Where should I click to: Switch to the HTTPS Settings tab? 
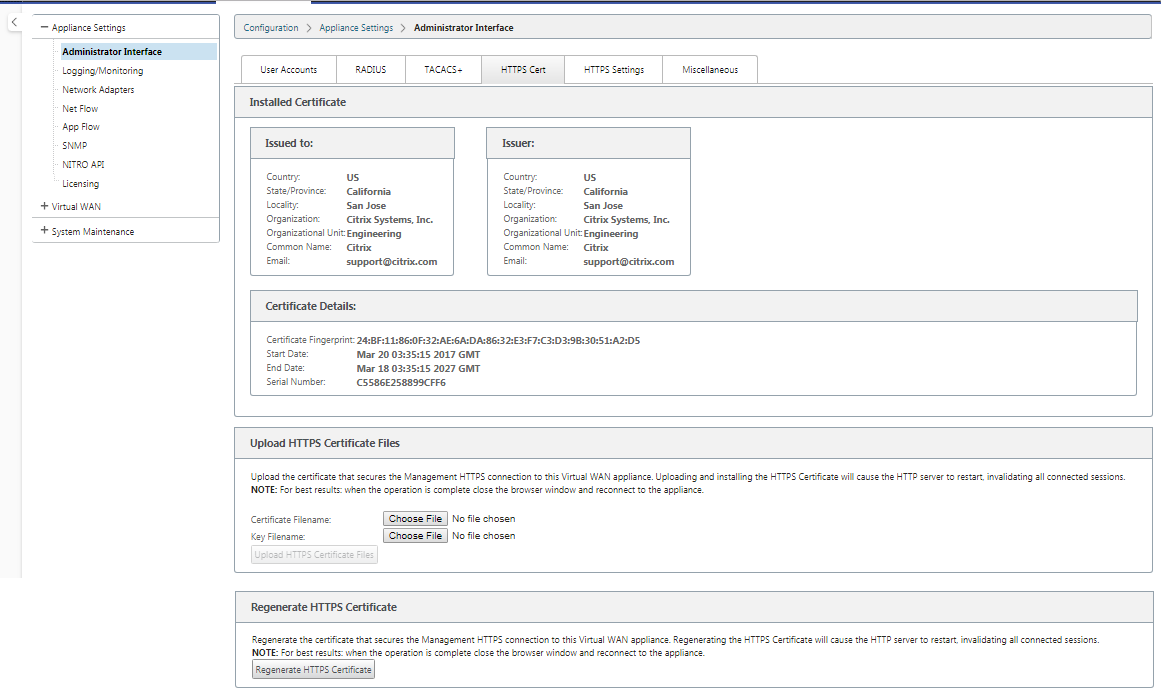(x=614, y=70)
